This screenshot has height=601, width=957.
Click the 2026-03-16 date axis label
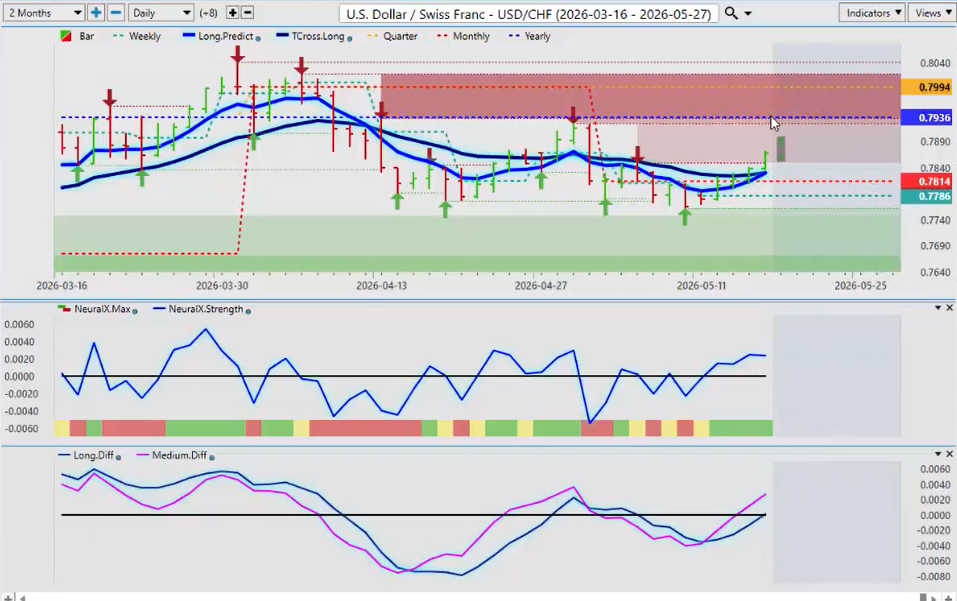(x=62, y=286)
